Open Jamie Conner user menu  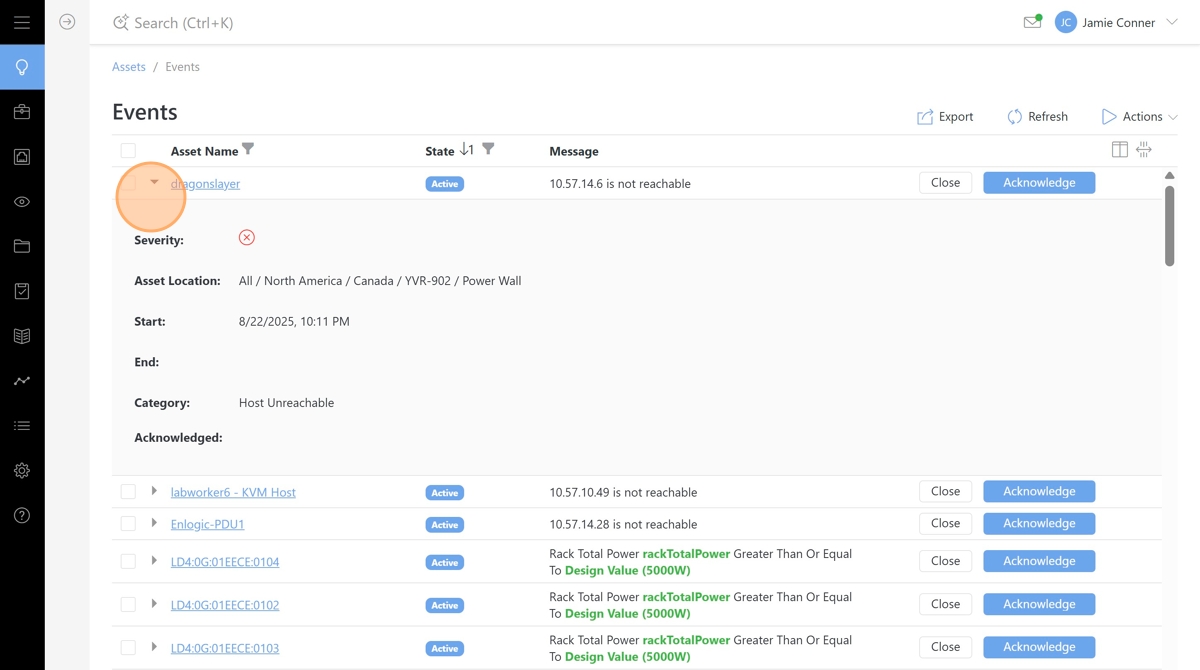(x=1118, y=22)
